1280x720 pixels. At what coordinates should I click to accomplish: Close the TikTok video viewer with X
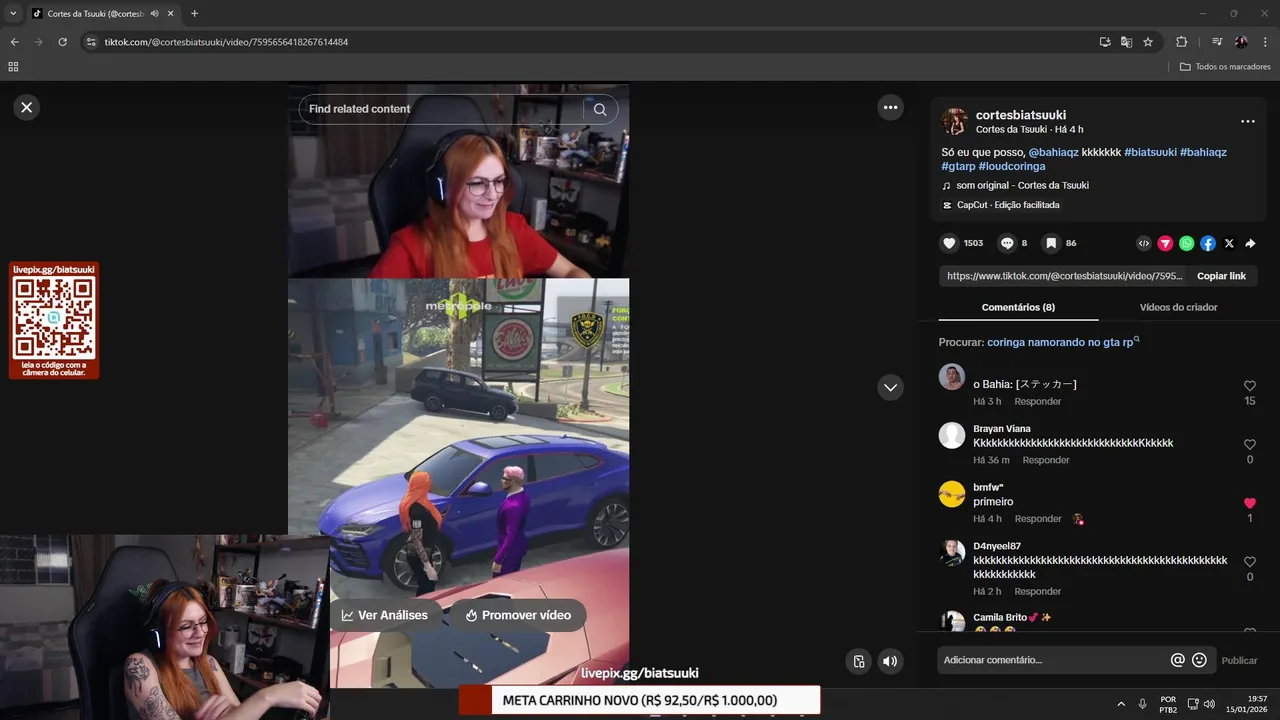27,107
